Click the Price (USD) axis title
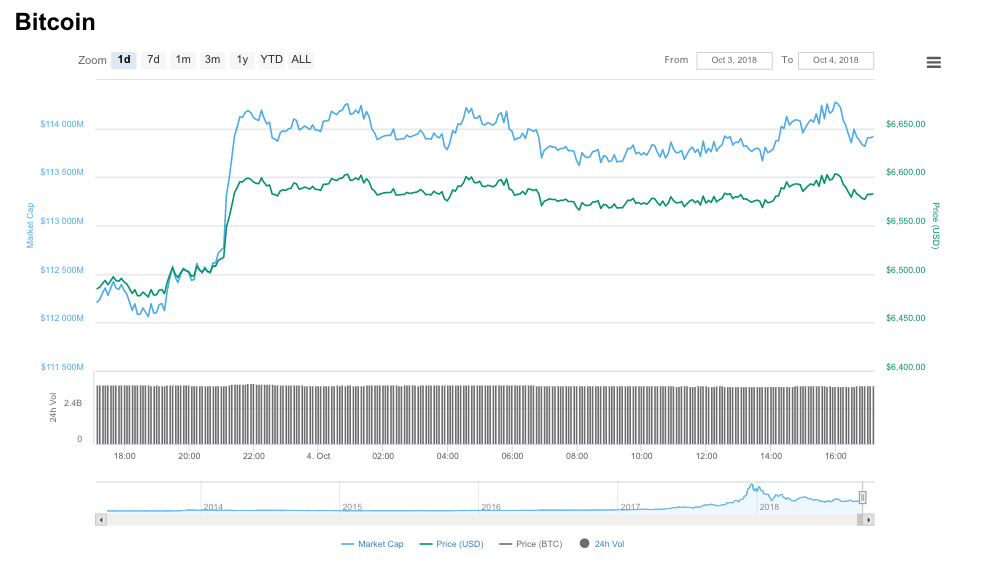The height and width of the screenshot is (588, 986). (936, 226)
